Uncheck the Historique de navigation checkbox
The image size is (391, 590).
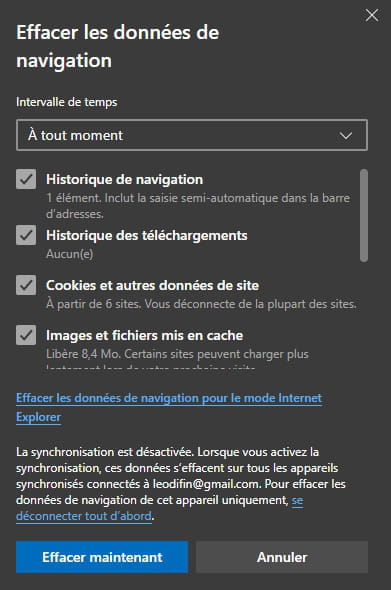pos(26,179)
